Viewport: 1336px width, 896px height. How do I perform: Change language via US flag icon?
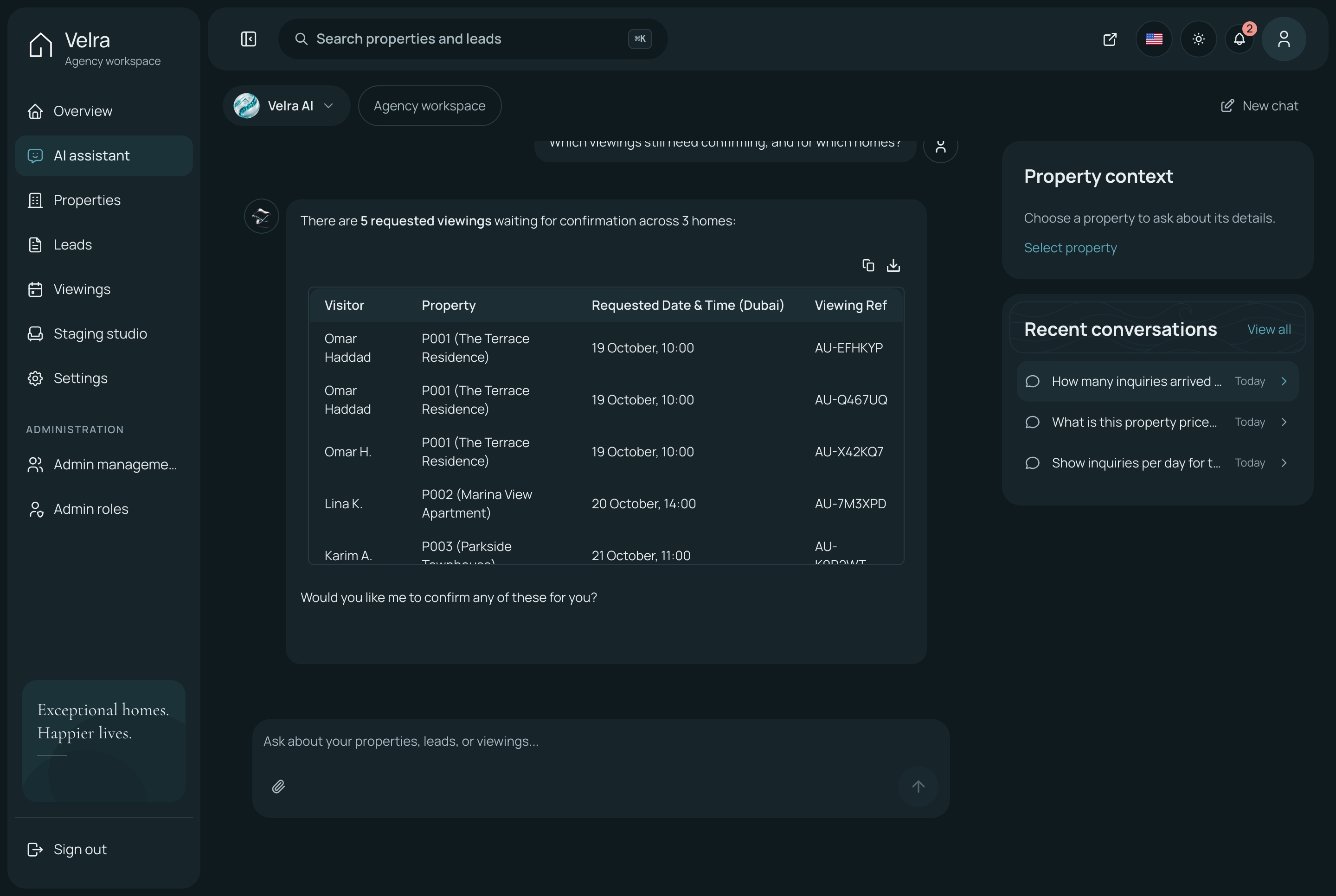[x=1154, y=39]
